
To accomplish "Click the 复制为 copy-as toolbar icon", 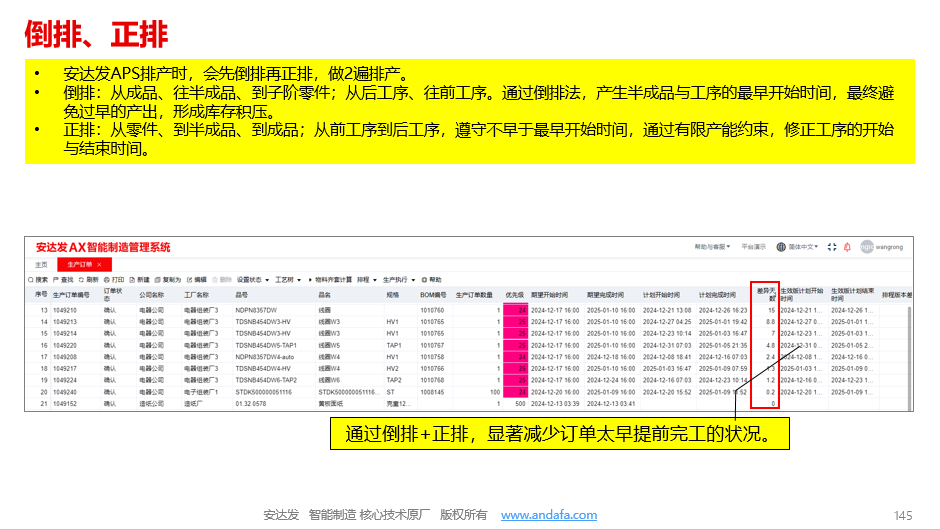I will pos(158,280).
